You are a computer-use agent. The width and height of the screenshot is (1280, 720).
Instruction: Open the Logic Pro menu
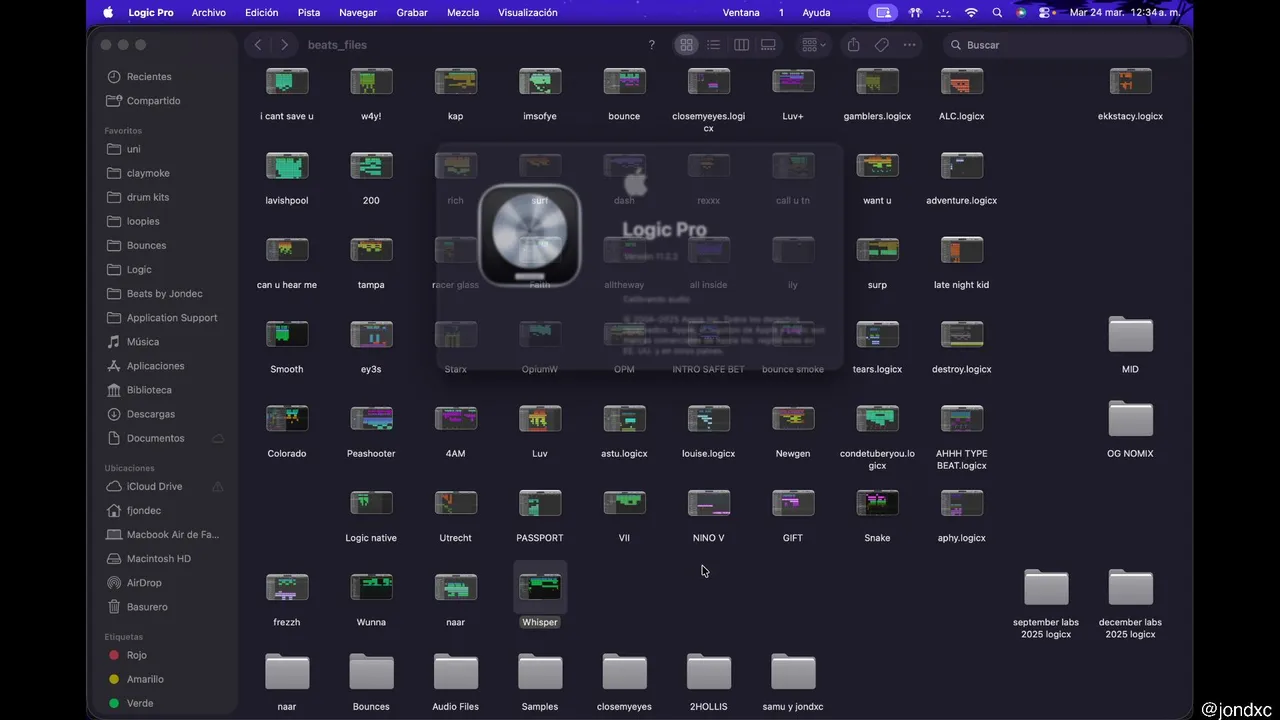(x=151, y=12)
